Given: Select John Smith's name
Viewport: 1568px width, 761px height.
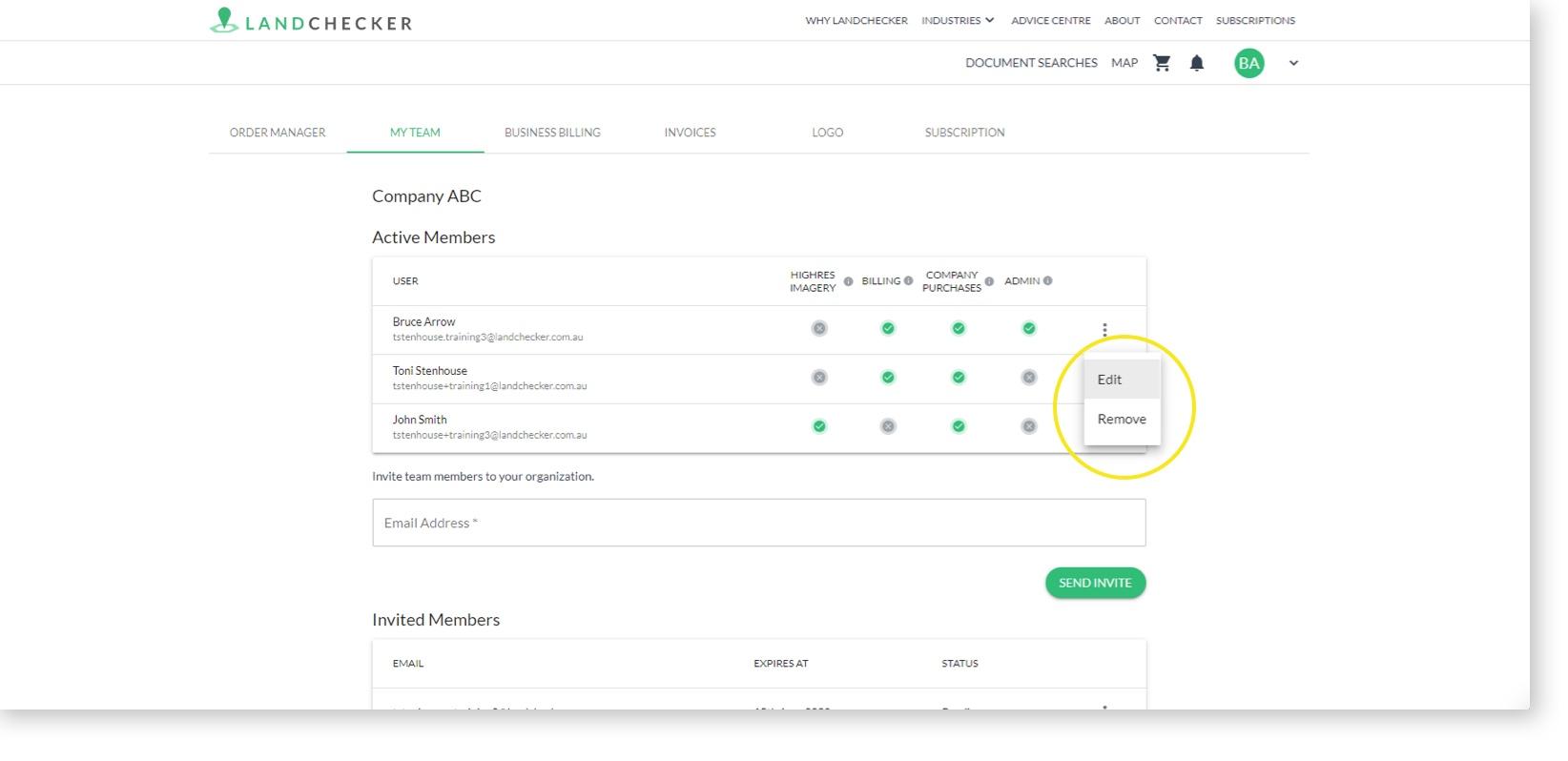Looking at the screenshot, I should [420, 420].
